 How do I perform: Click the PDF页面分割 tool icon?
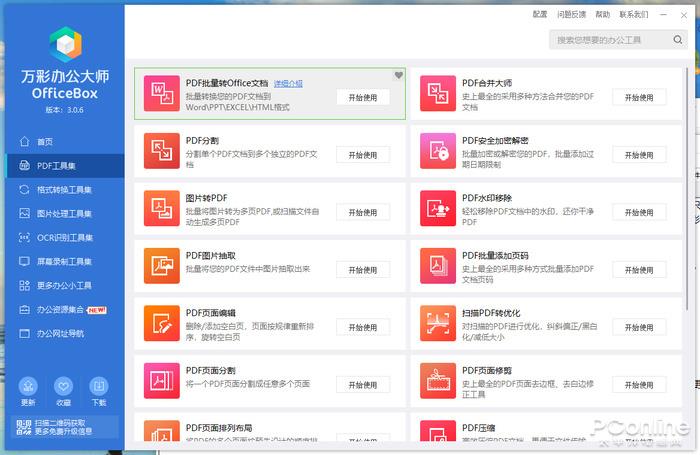[162, 381]
